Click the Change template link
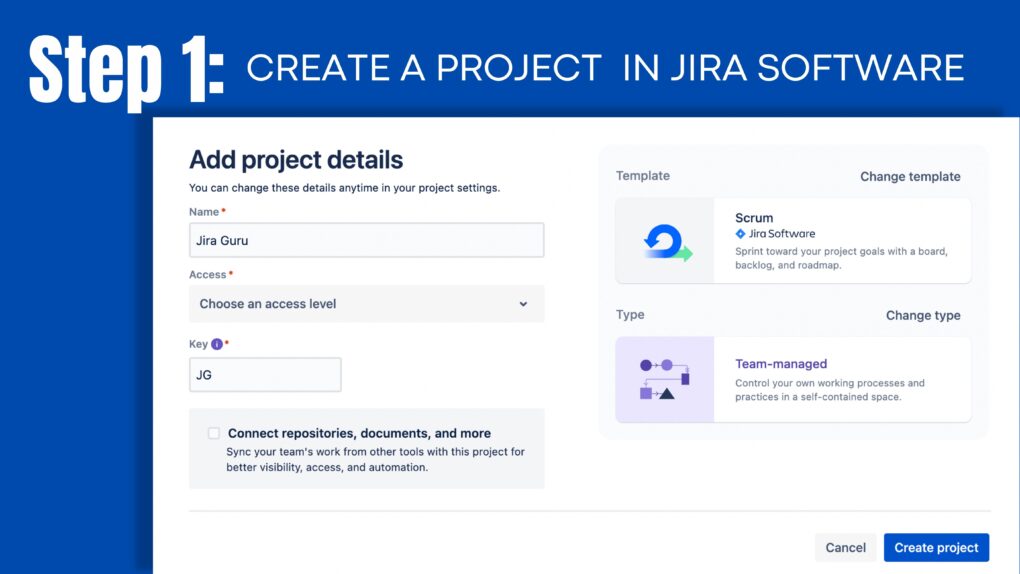Screen dimensions: 1020x574 pos(910,176)
